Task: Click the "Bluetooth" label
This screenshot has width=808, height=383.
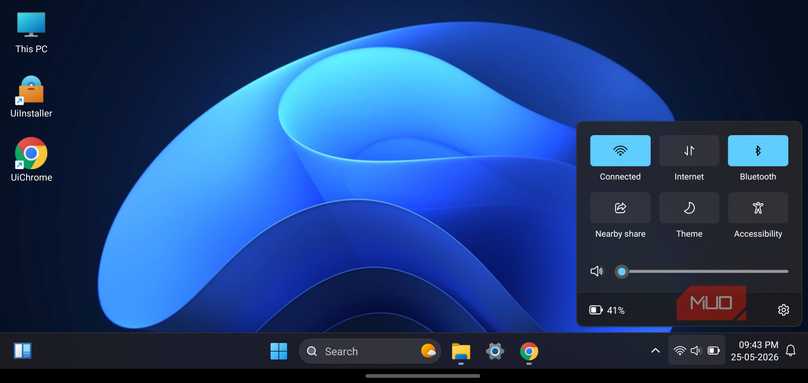Action: 758,177
